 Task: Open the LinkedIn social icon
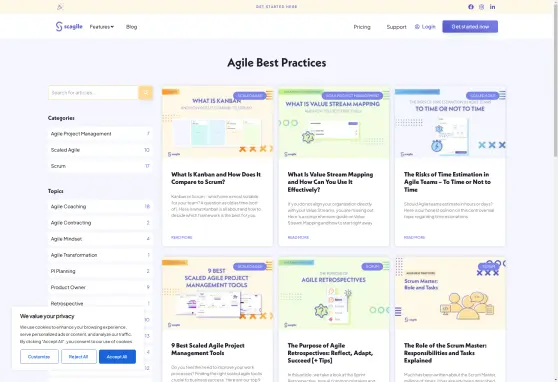point(493,7)
